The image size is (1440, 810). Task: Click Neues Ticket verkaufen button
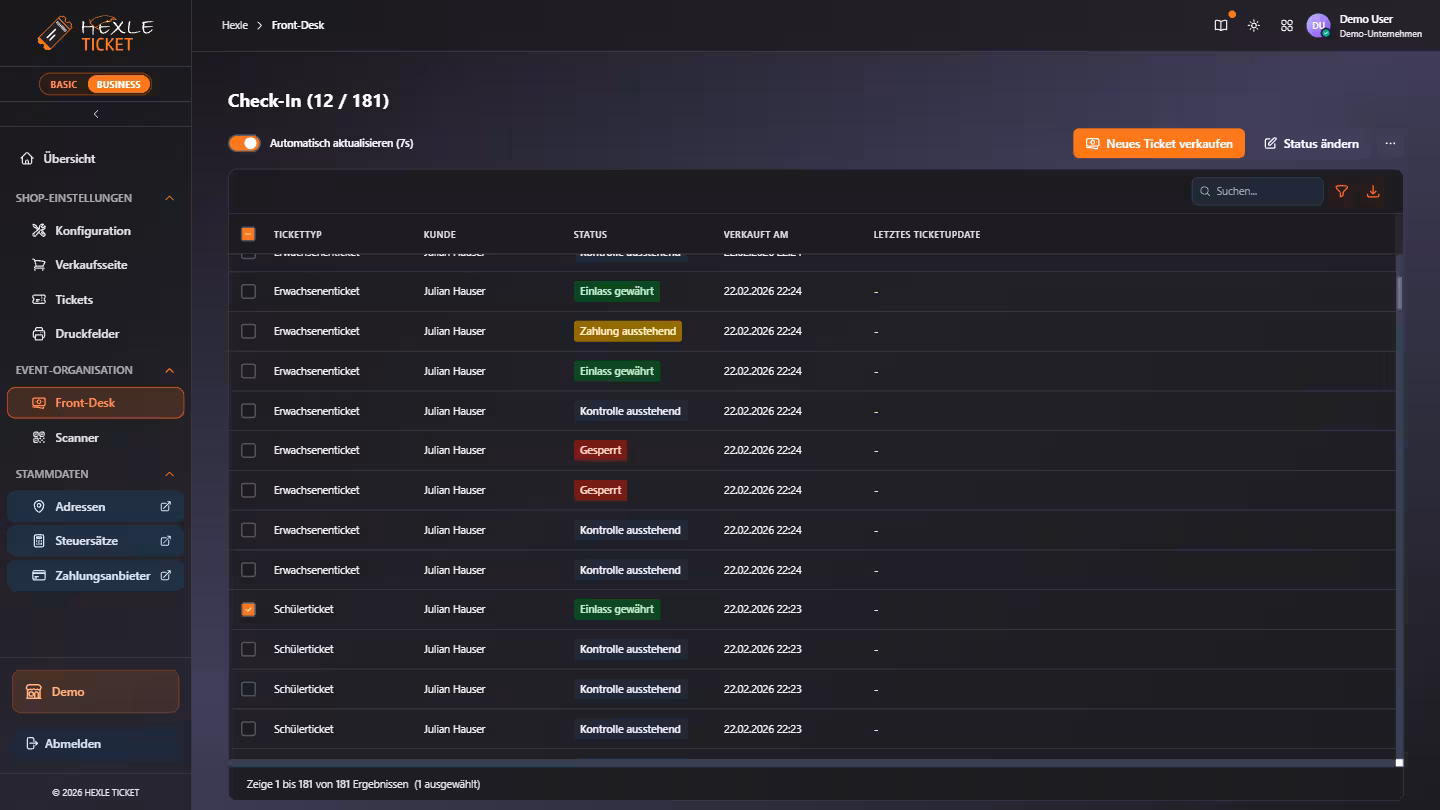coord(1159,143)
